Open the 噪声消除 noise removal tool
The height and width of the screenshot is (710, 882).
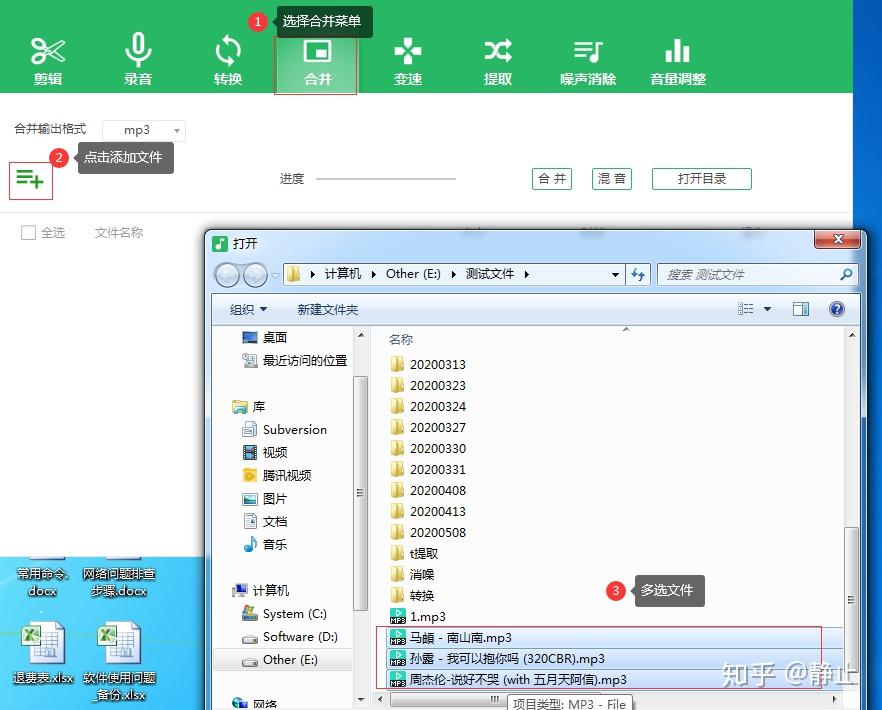(x=588, y=60)
